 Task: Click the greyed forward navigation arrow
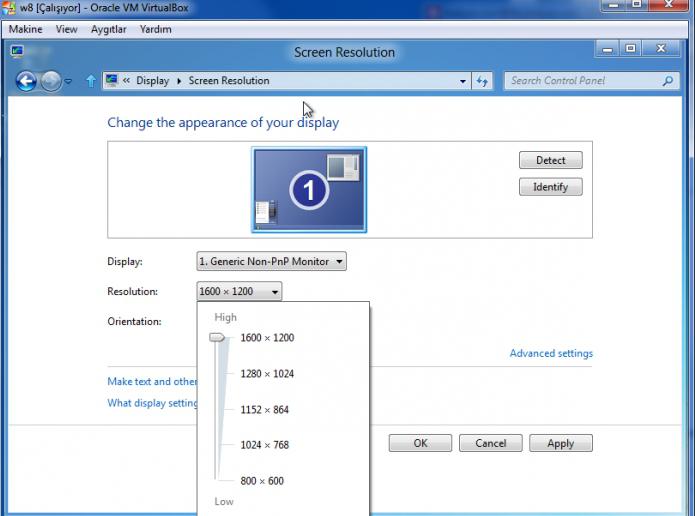click(x=51, y=81)
